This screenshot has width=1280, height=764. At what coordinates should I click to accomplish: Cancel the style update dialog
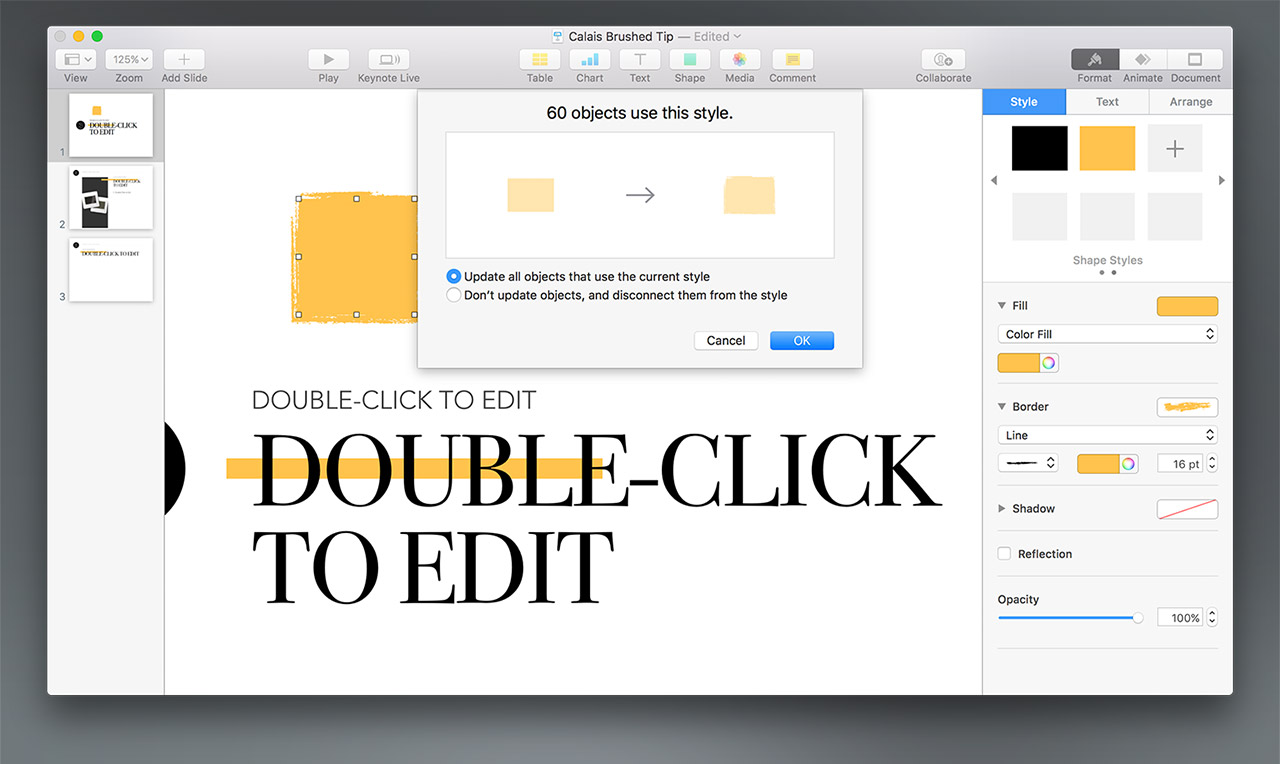click(726, 341)
